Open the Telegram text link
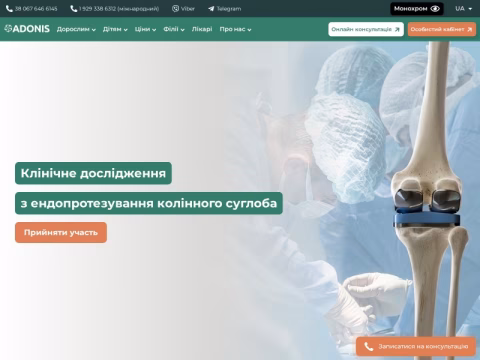 229,9
